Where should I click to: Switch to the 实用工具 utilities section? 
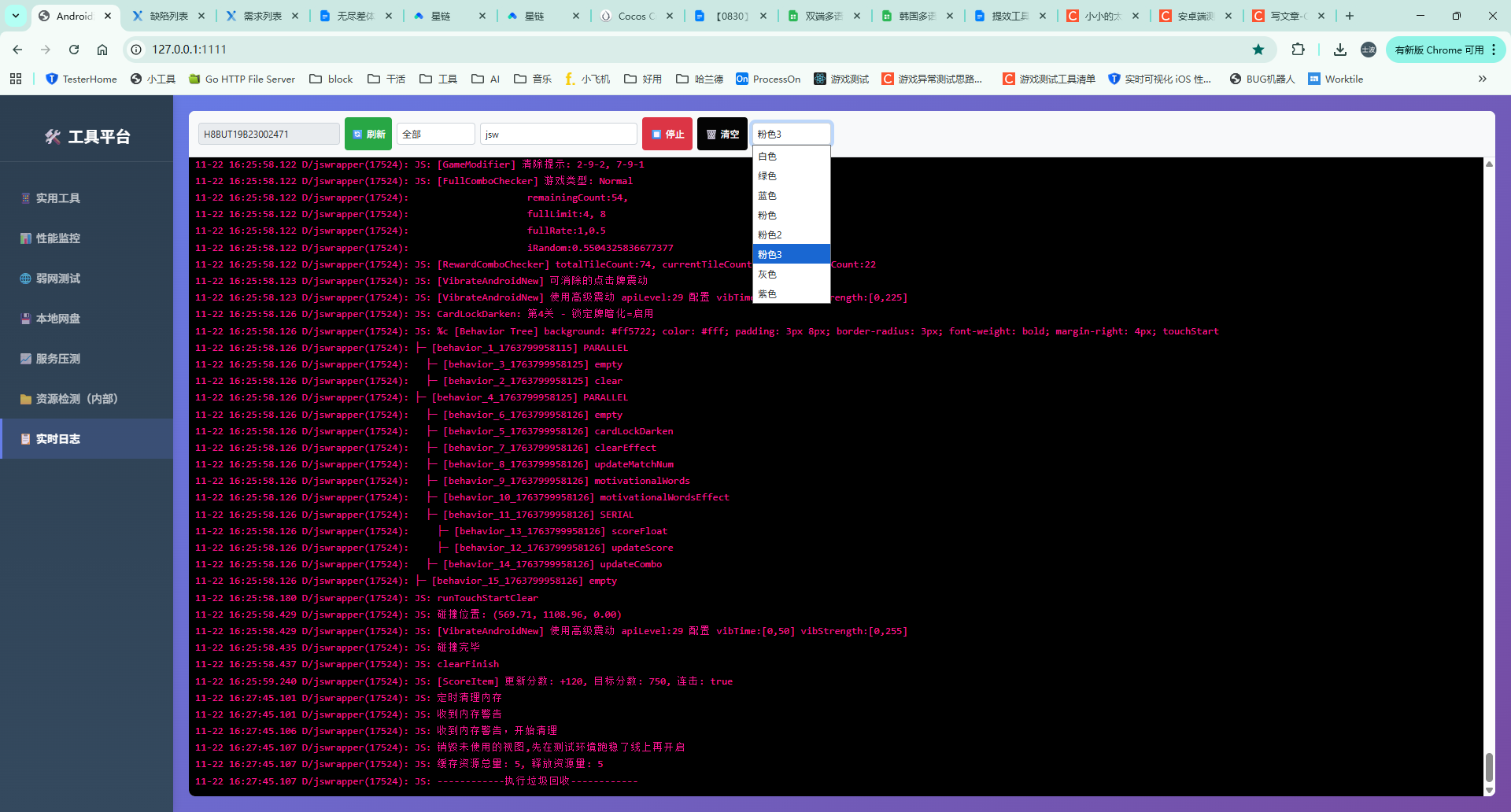coord(57,197)
